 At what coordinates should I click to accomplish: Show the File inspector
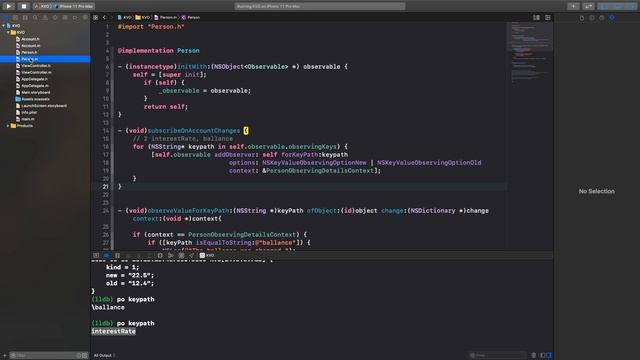pyautogui.click(x=582, y=18)
